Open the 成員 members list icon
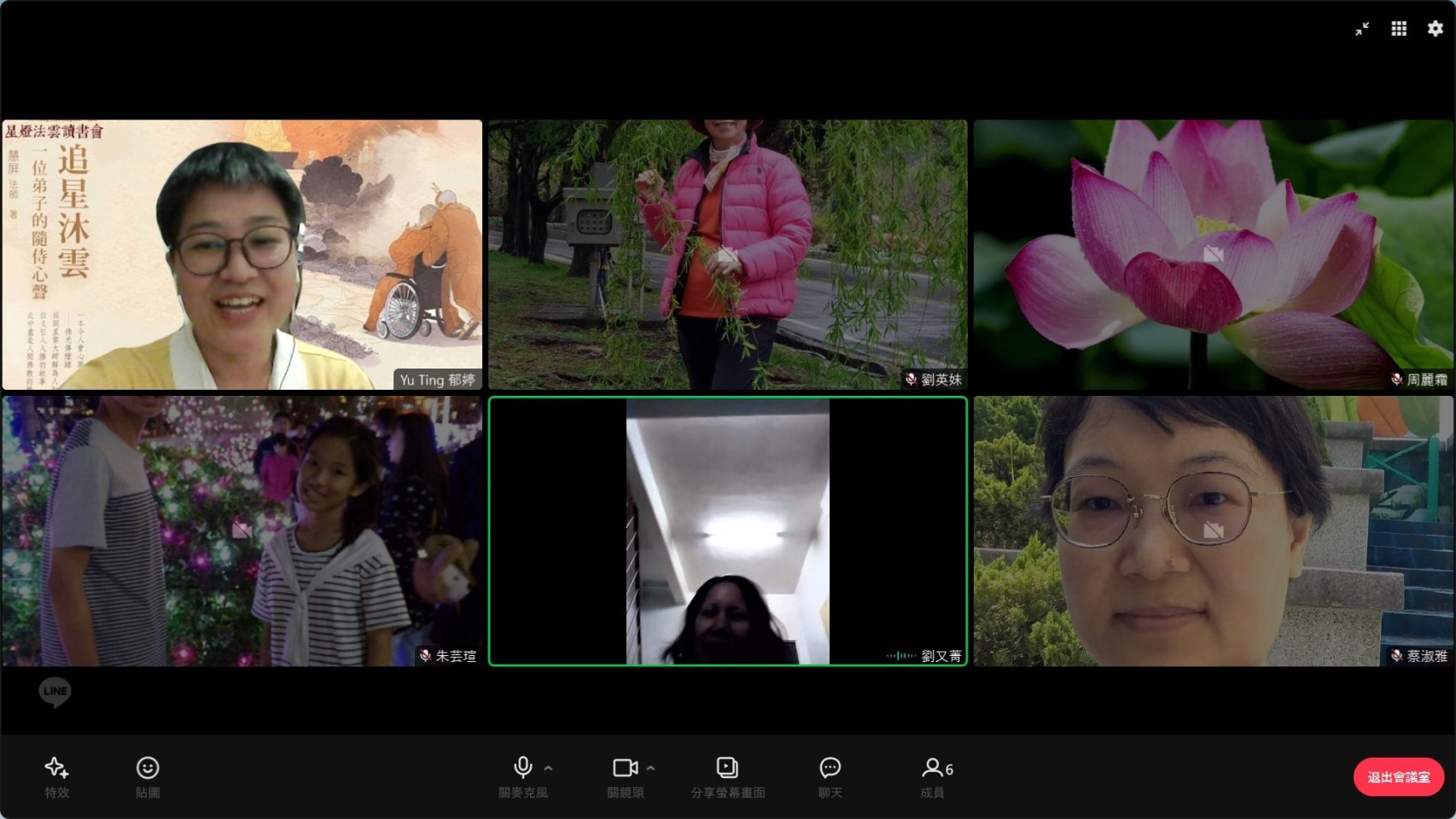The image size is (1456, 819). 933,769
